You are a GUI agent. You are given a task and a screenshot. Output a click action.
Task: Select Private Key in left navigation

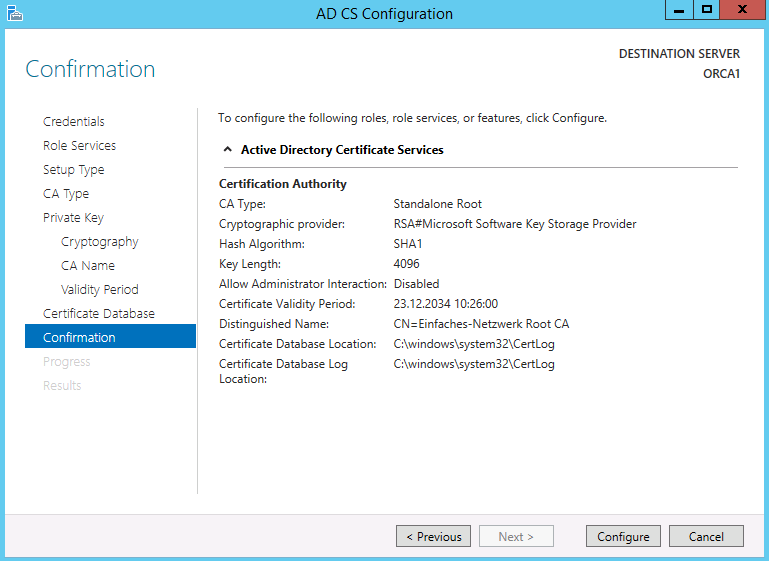click(73, 217)
